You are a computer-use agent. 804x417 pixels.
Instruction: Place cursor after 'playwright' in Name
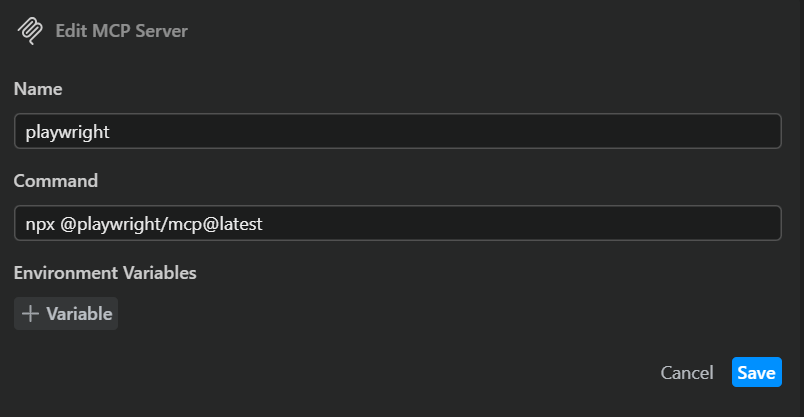click(110, 132)
